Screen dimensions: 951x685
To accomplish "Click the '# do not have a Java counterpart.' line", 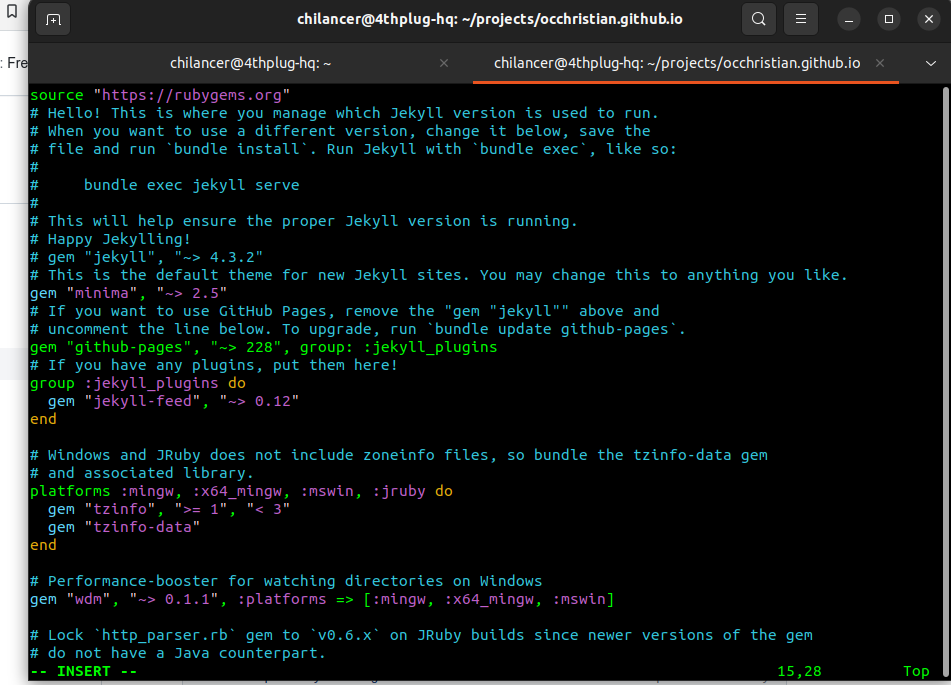I will click(x=178, y=653).
